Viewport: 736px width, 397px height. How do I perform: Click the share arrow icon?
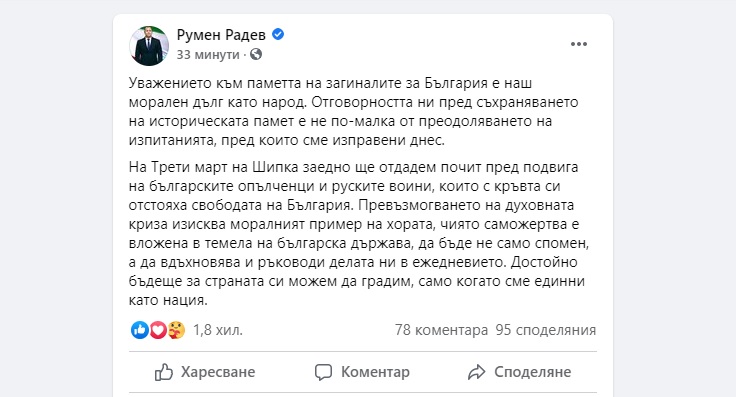point(476,372)
